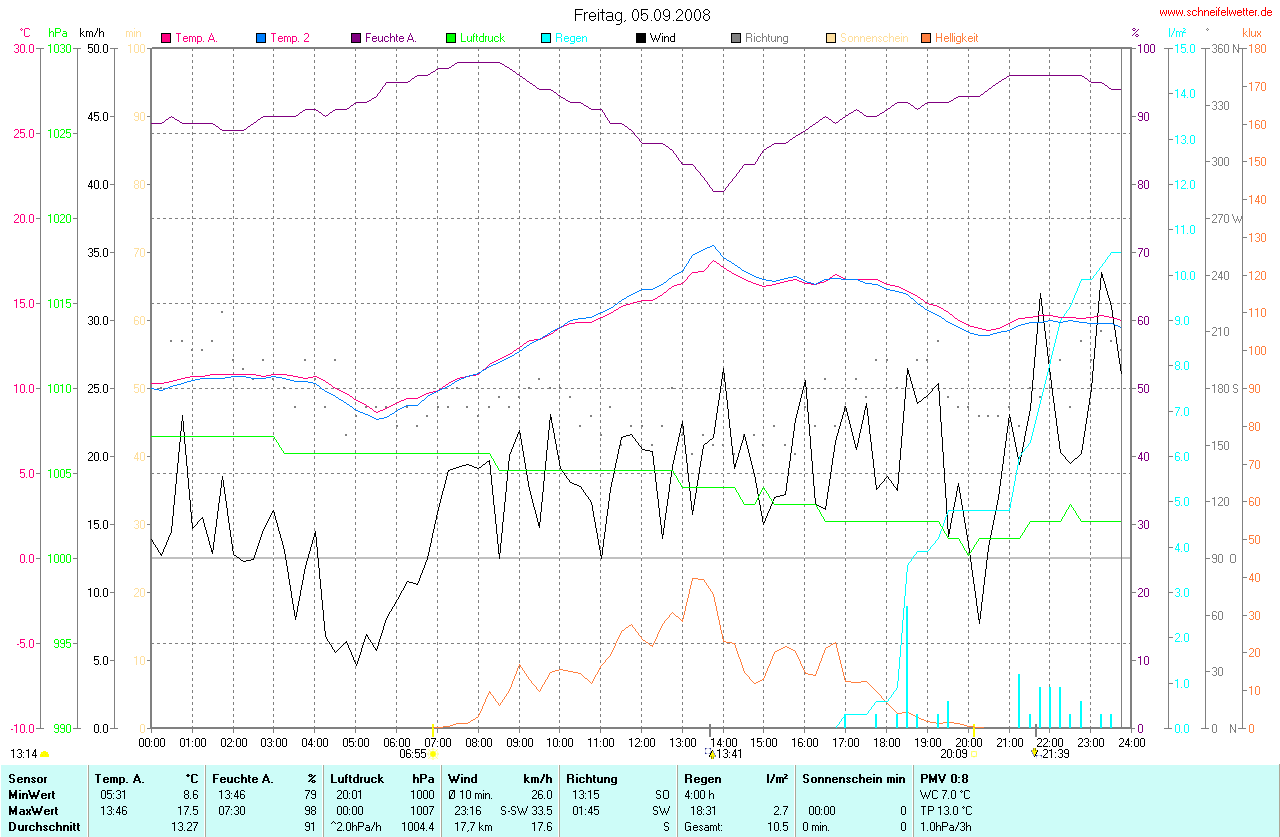
Task: Click the cyan Regen legend swatch
Action: tap(547, 38)
